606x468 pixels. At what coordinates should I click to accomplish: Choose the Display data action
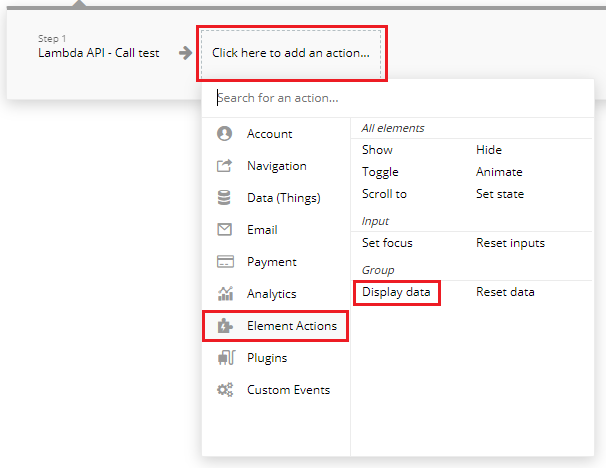point(396,292)
